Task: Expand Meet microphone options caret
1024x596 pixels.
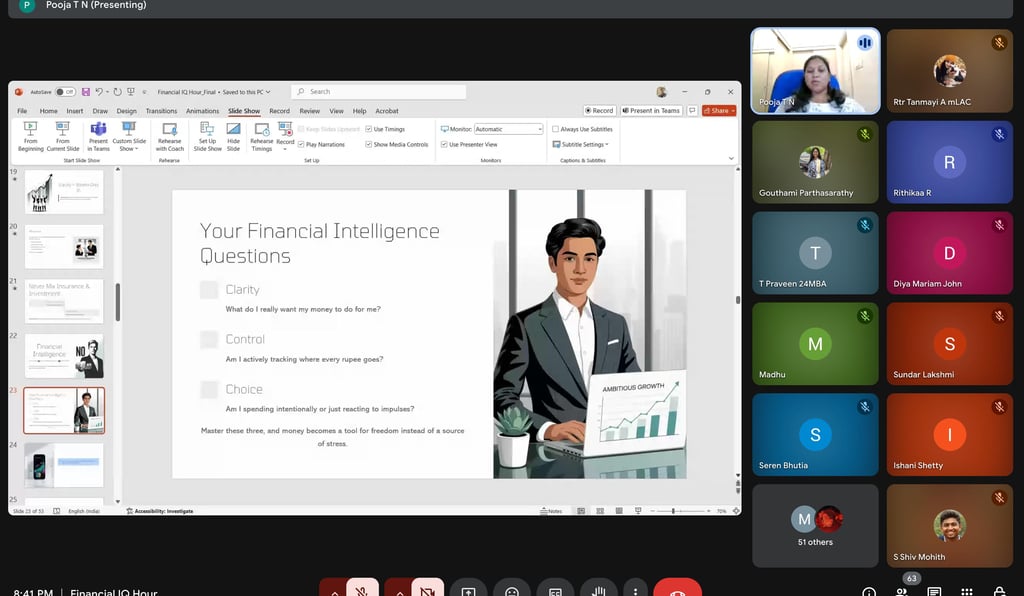Action: pos(334,591)
